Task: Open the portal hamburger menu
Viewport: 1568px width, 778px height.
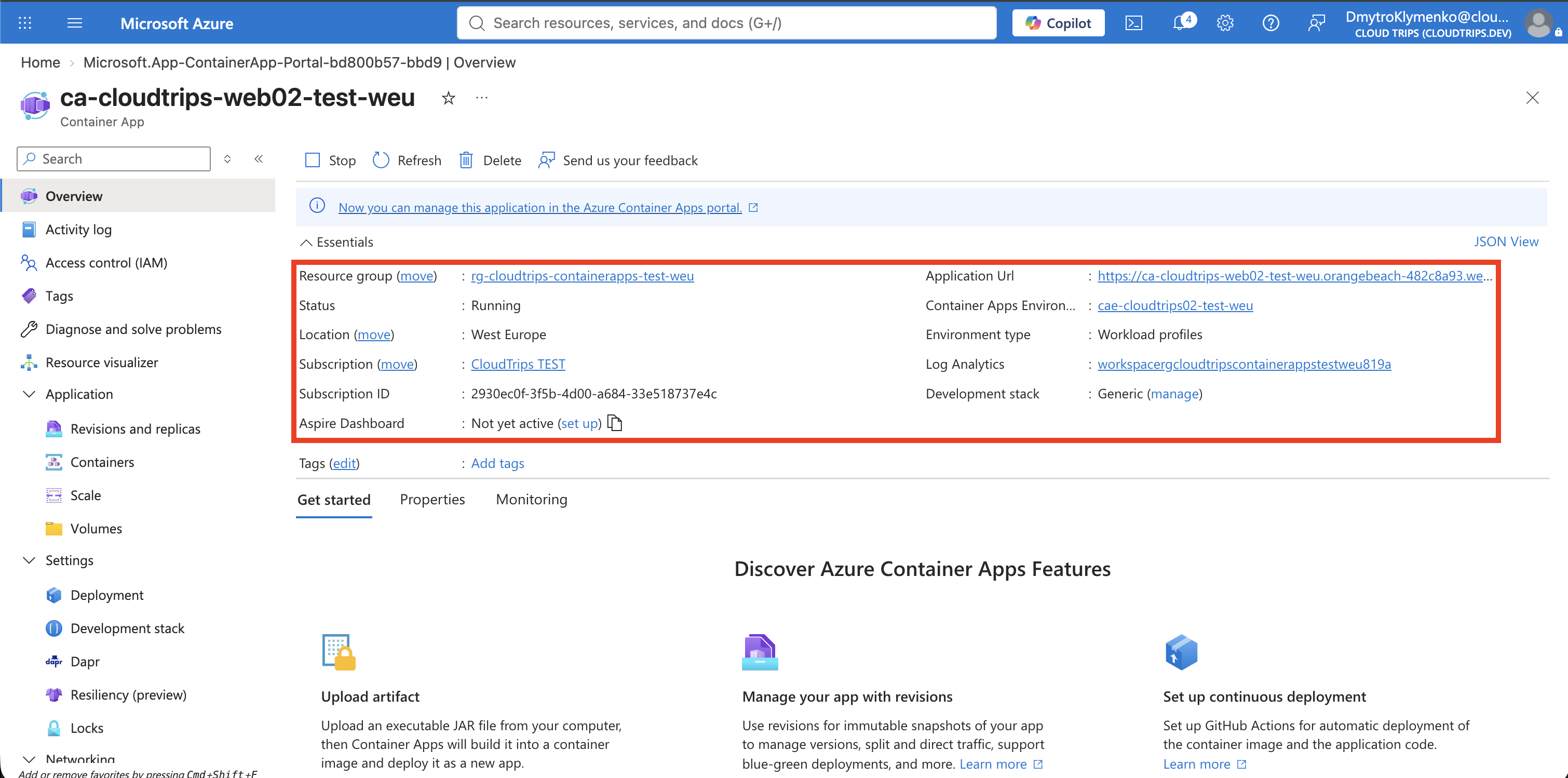Action: pyautogui.click(x=75, y=23)
